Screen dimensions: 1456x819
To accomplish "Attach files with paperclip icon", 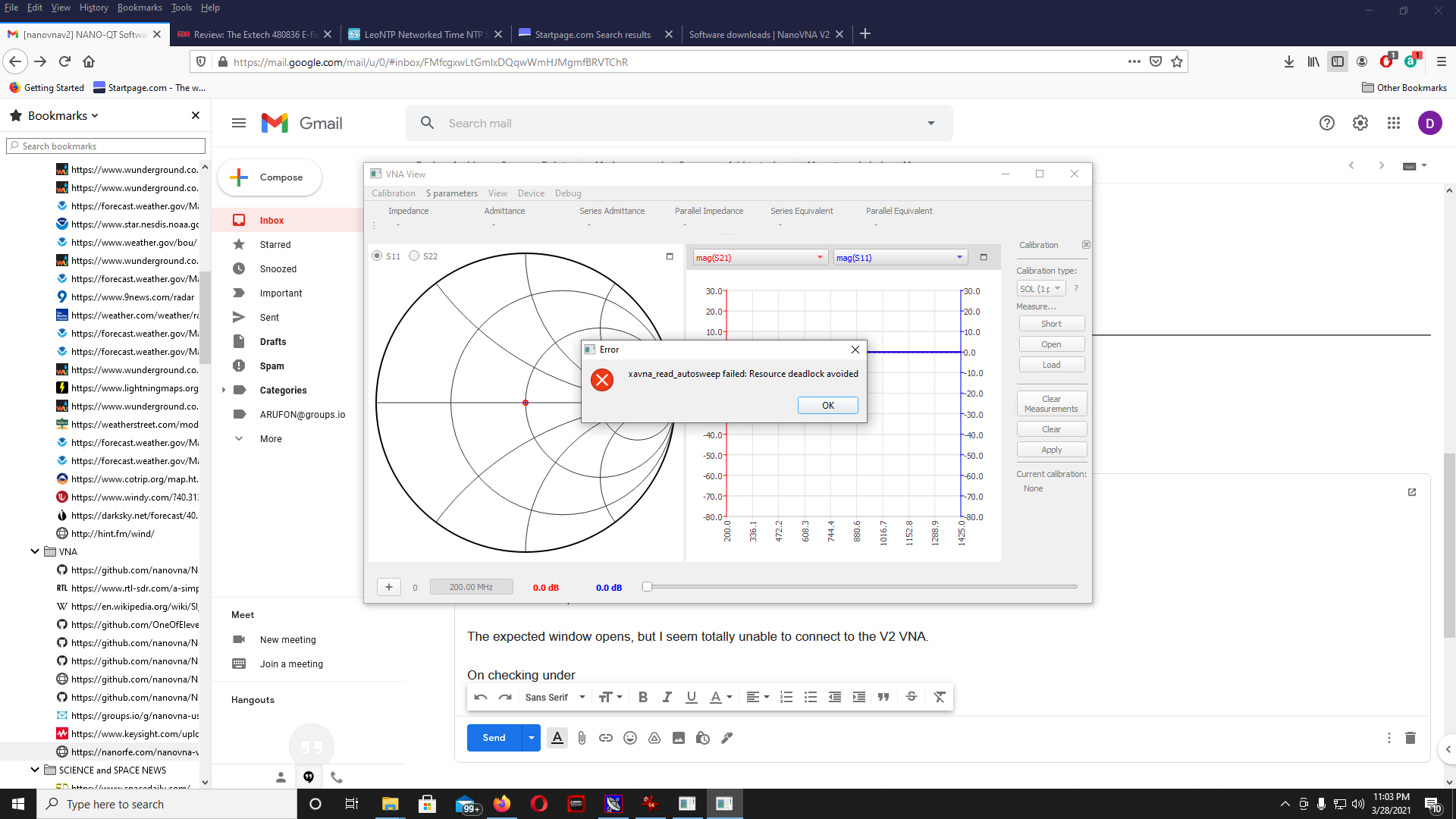I will pyautogui.click(x=582, y=738).
